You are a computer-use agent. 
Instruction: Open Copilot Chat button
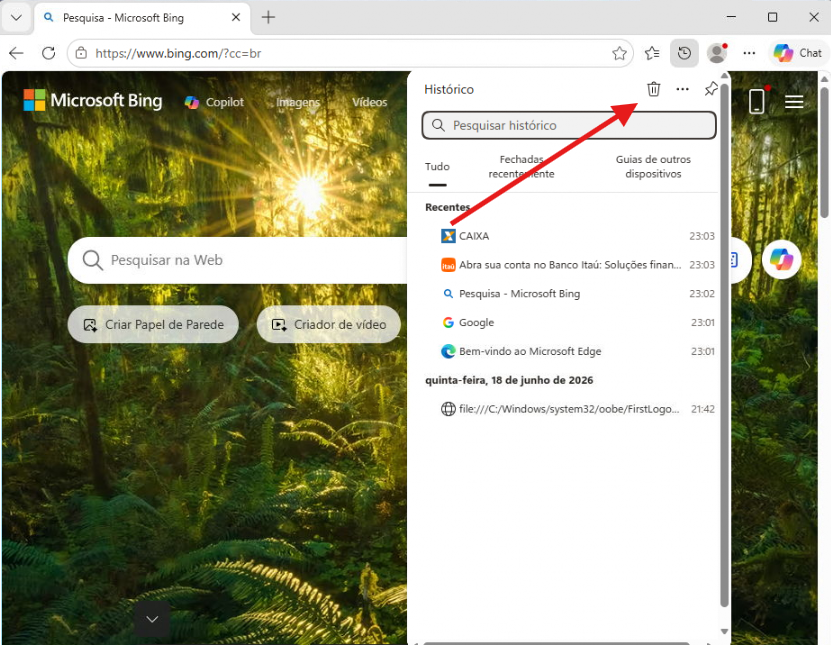pyautogui.click(x=798, y=53)
